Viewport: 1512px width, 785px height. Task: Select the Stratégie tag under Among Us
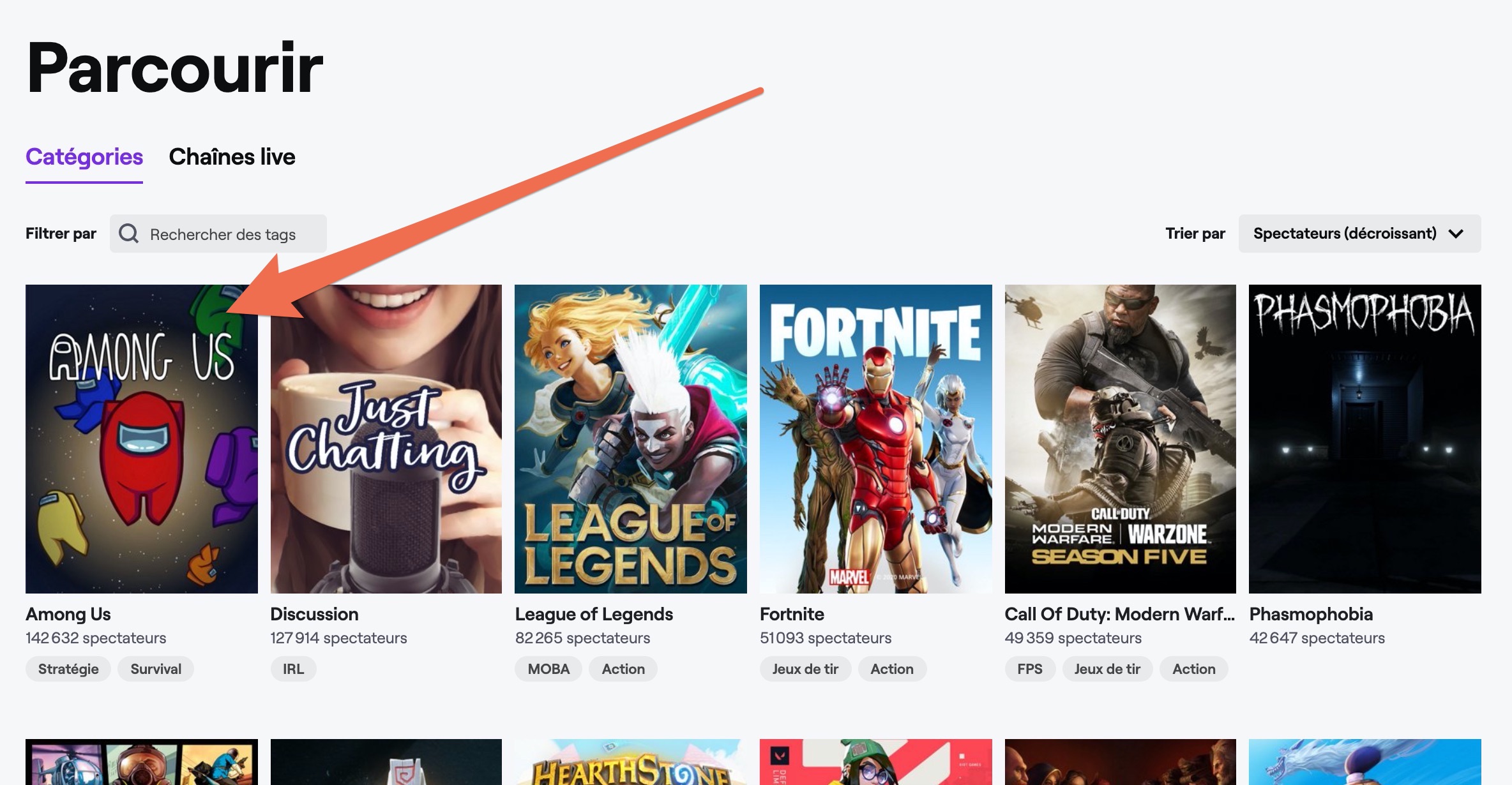tap(68, 669)
